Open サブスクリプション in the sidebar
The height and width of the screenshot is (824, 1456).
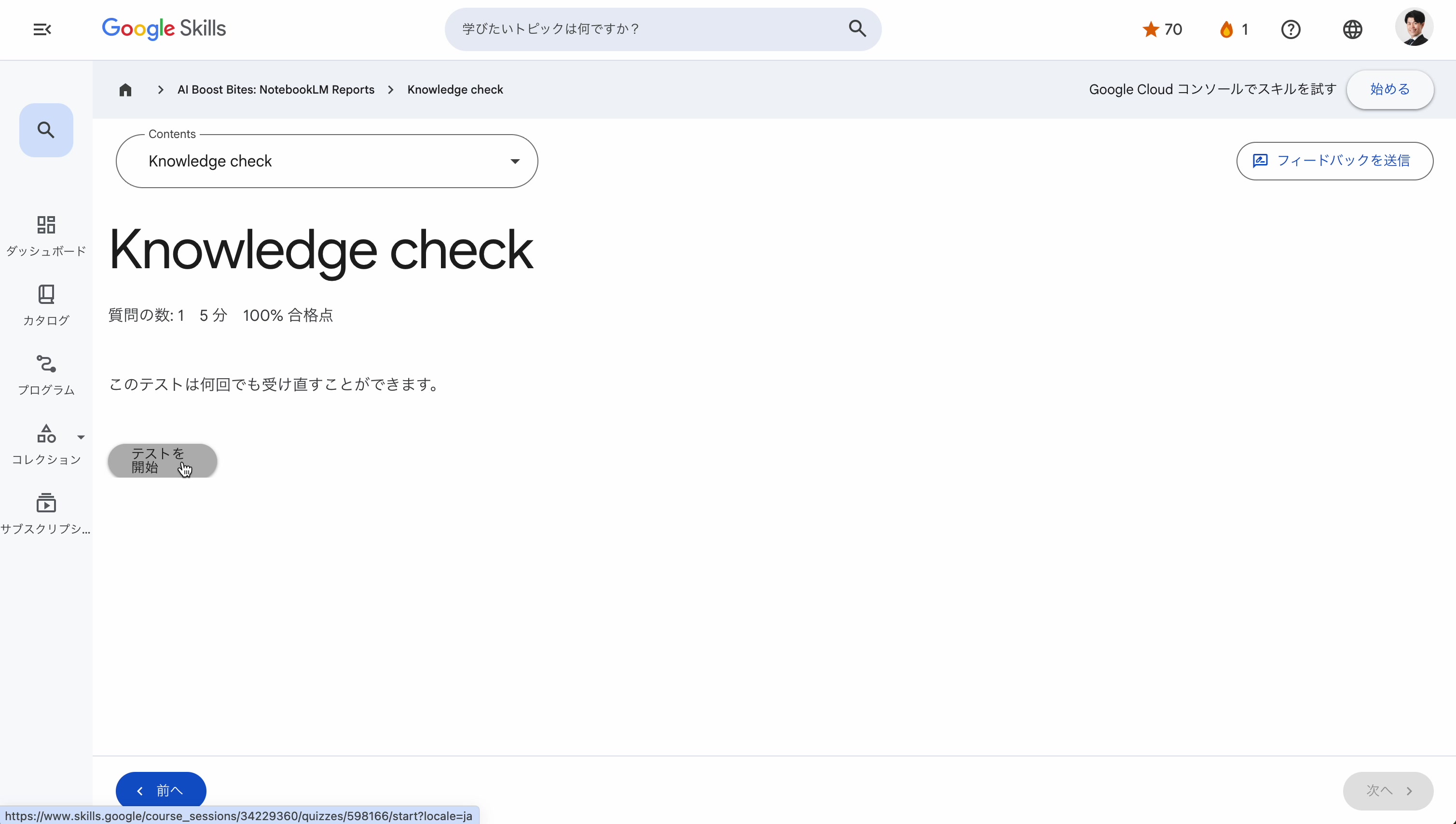click(46, 513)
